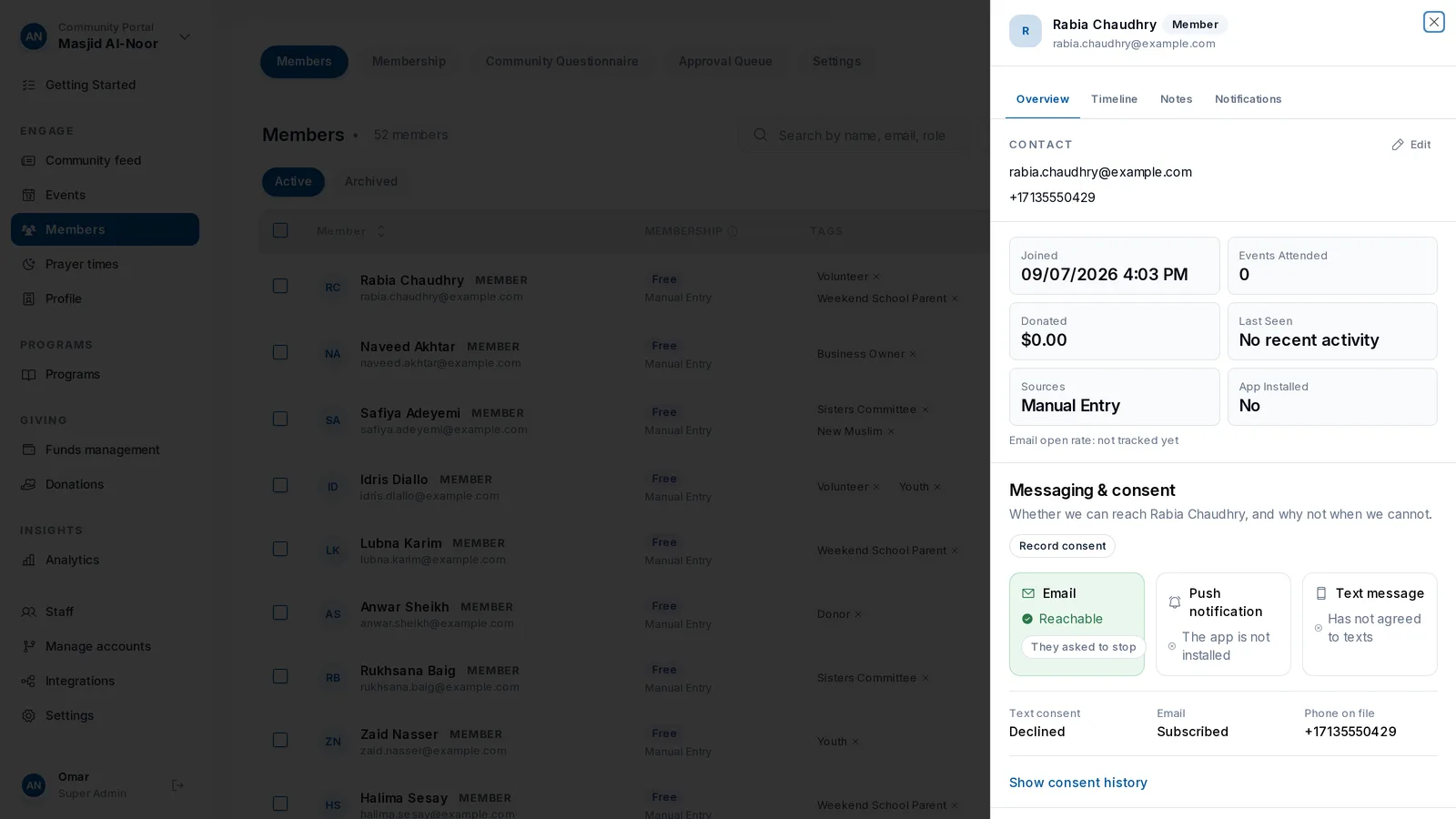Click the envelope icon on Email card
The image size is (1456, 819).
pos(1028,593)
